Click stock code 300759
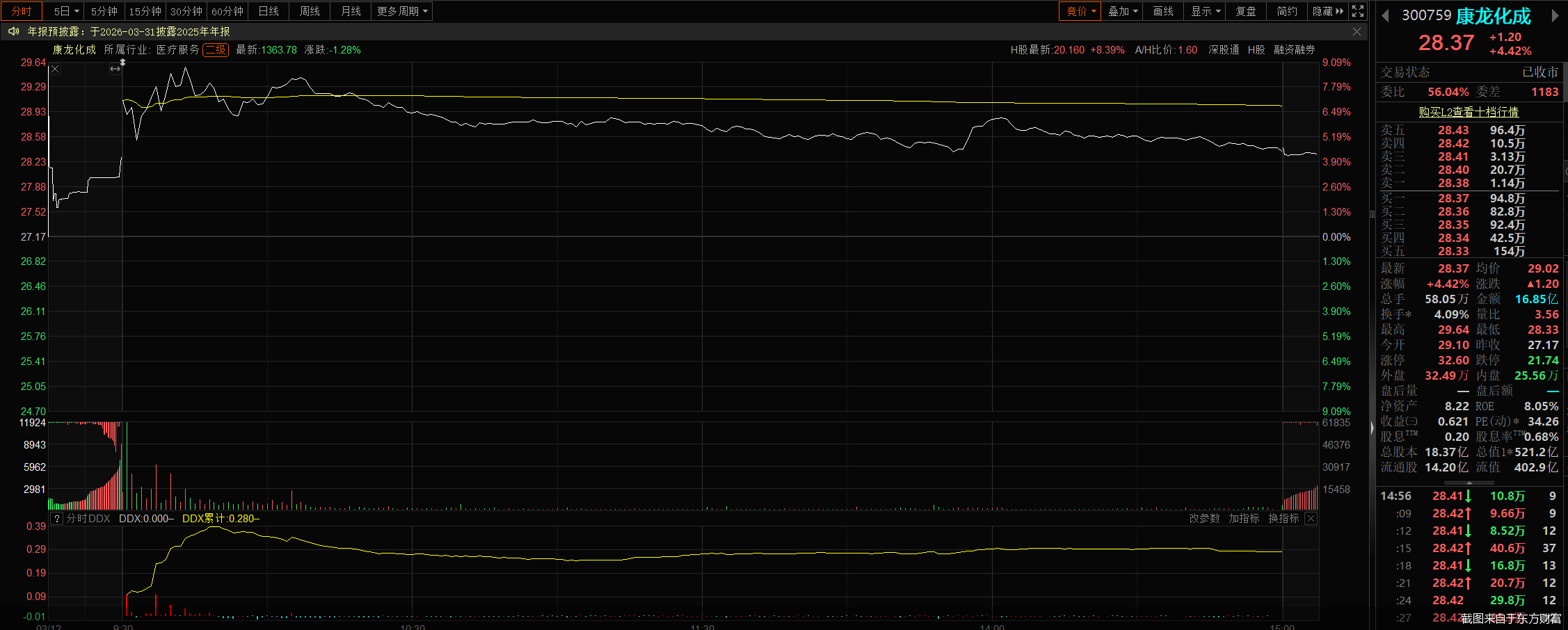The height and width of the screenshot is (630, 1568). (1427, 15)
